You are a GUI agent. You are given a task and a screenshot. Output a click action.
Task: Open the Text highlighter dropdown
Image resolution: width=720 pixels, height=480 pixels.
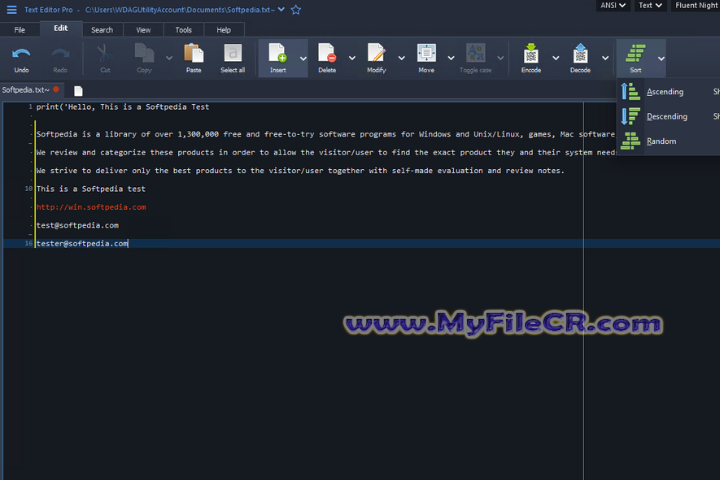point(650,6)
